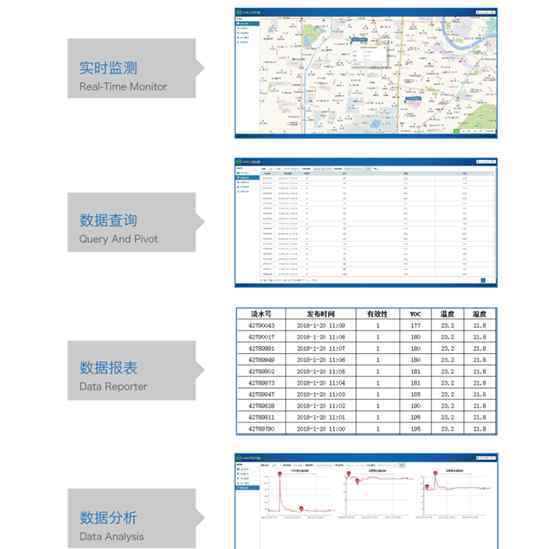Click the white info popup on the map

(x=369, y=56)
